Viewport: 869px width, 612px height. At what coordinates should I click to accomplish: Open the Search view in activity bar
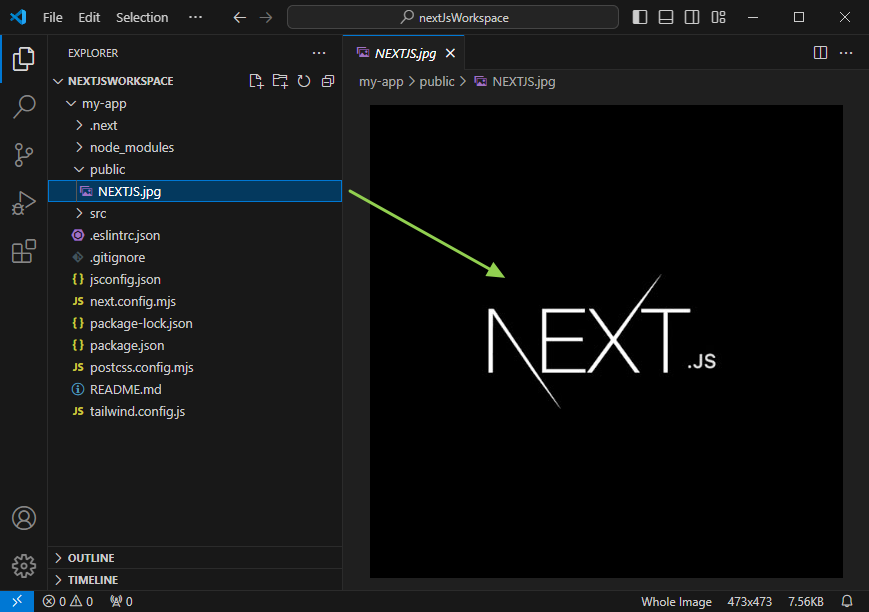(23, 106)
